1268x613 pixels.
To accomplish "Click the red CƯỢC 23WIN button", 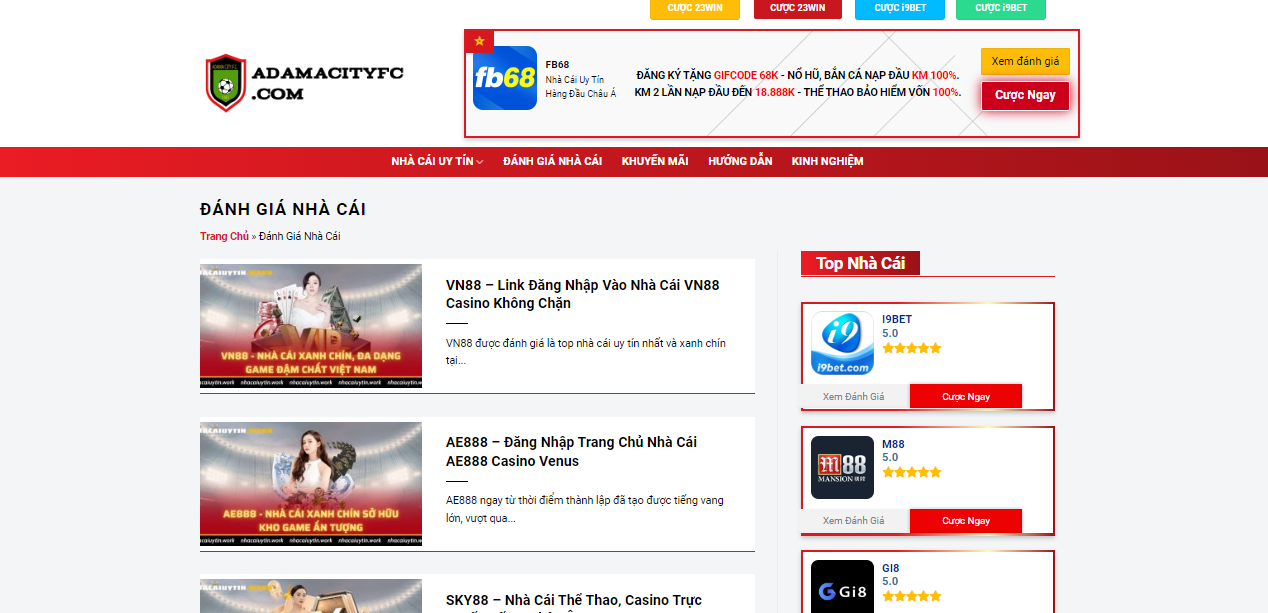I will tap(798, 8).
